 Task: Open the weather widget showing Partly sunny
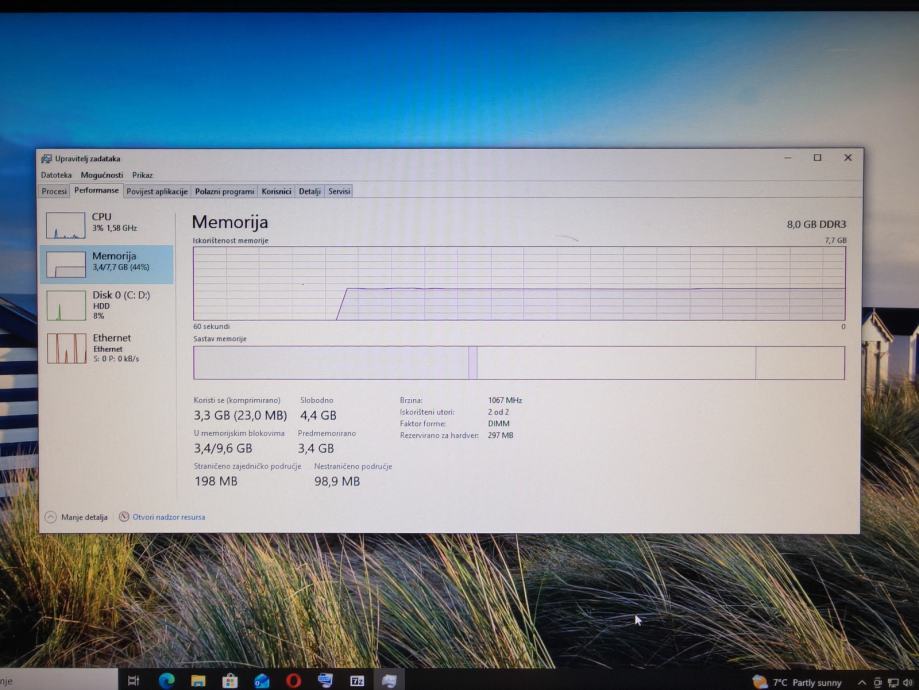797,682
